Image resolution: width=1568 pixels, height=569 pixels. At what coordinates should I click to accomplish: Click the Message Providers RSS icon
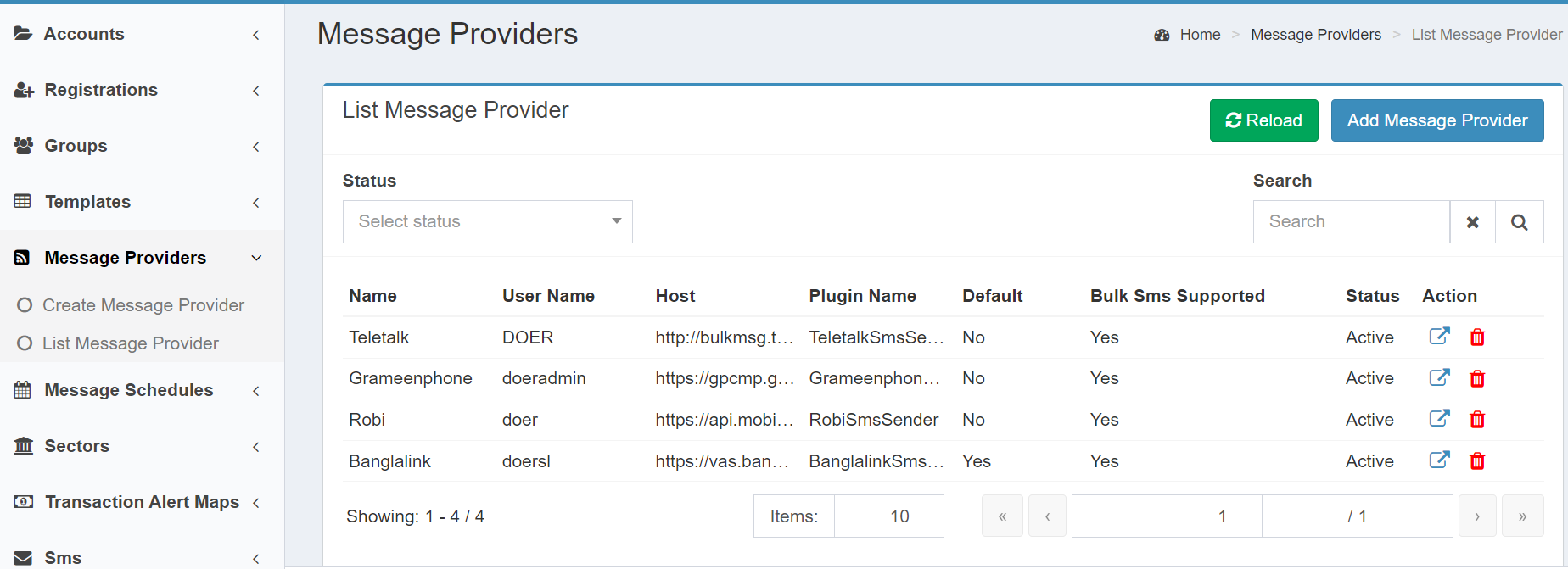pos(22,258)
